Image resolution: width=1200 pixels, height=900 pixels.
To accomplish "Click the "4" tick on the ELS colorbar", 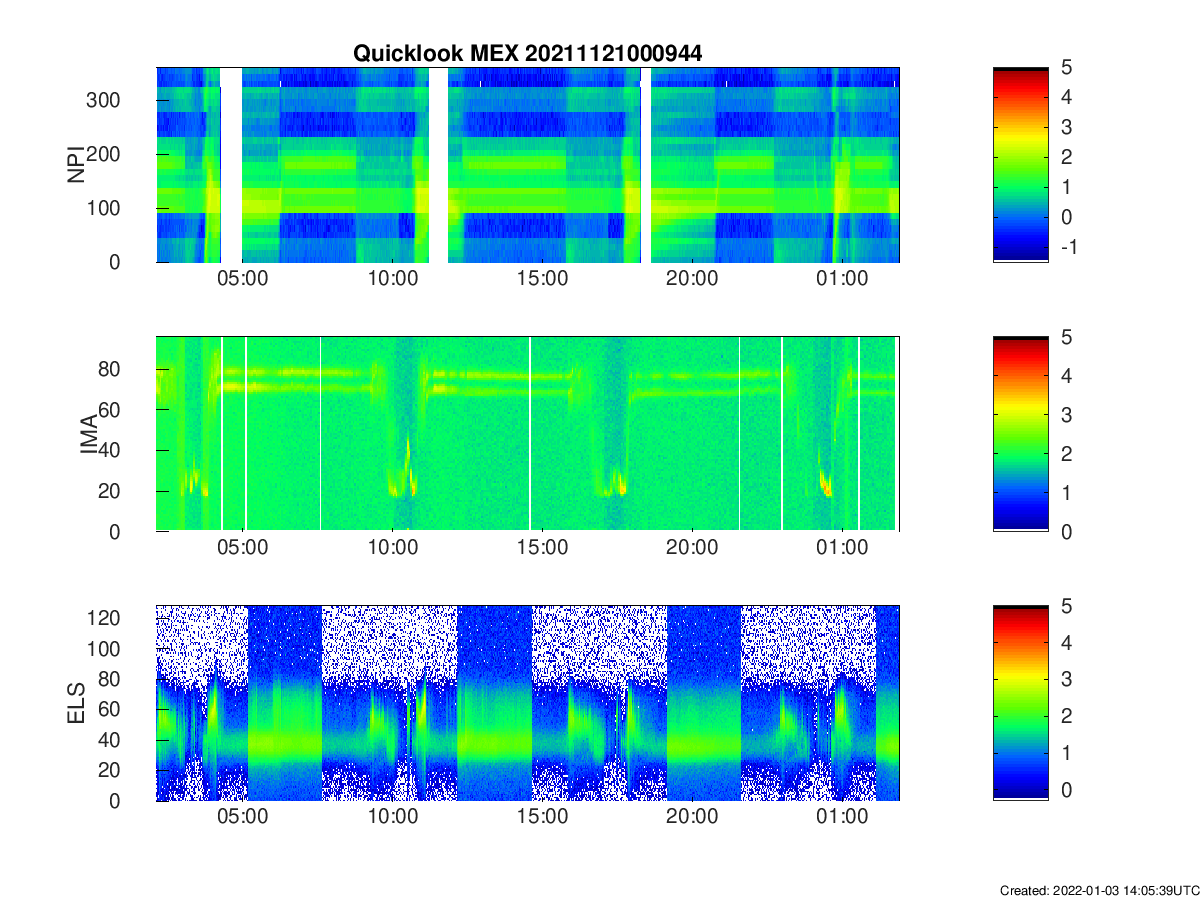I will tap(1067, 643).
